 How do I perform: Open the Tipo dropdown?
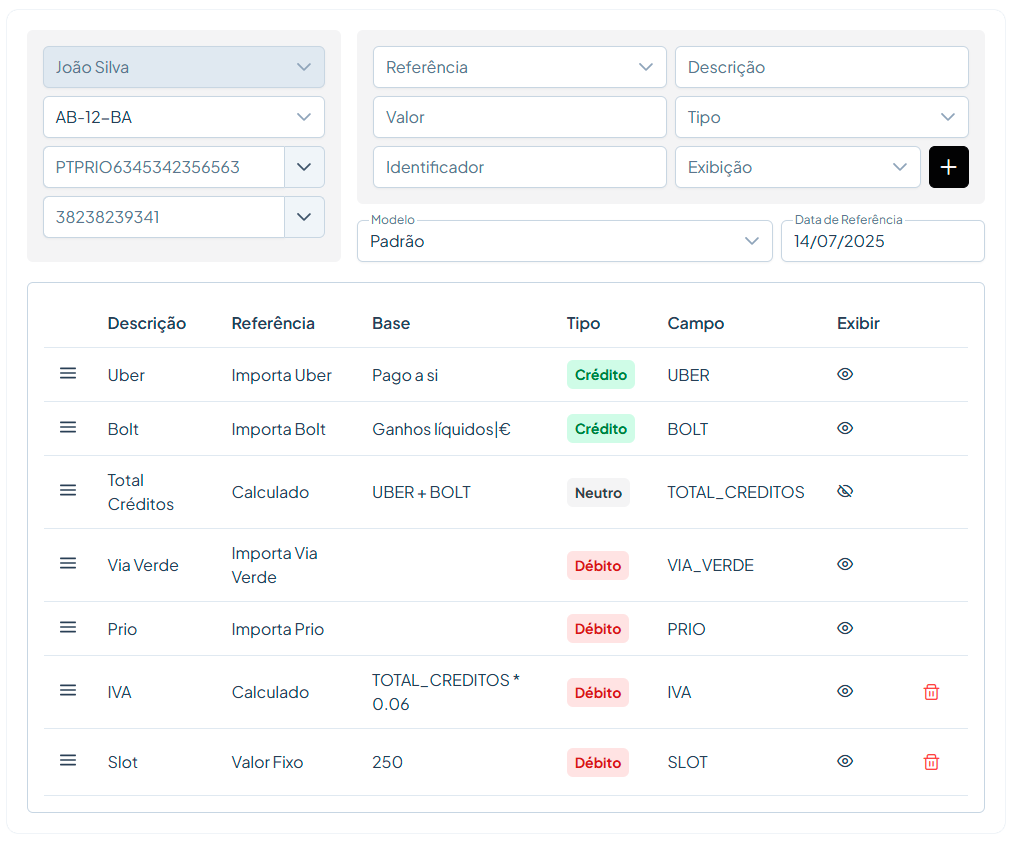coord(821,117)
